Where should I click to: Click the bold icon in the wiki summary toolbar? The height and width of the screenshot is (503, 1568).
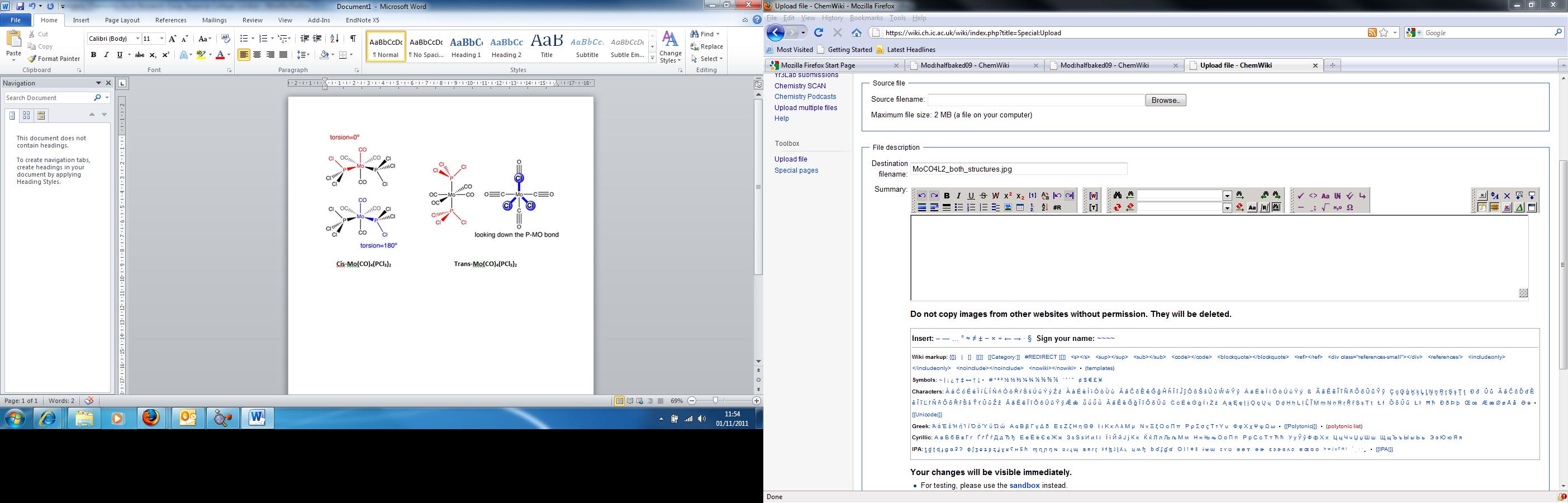(947, 196)
